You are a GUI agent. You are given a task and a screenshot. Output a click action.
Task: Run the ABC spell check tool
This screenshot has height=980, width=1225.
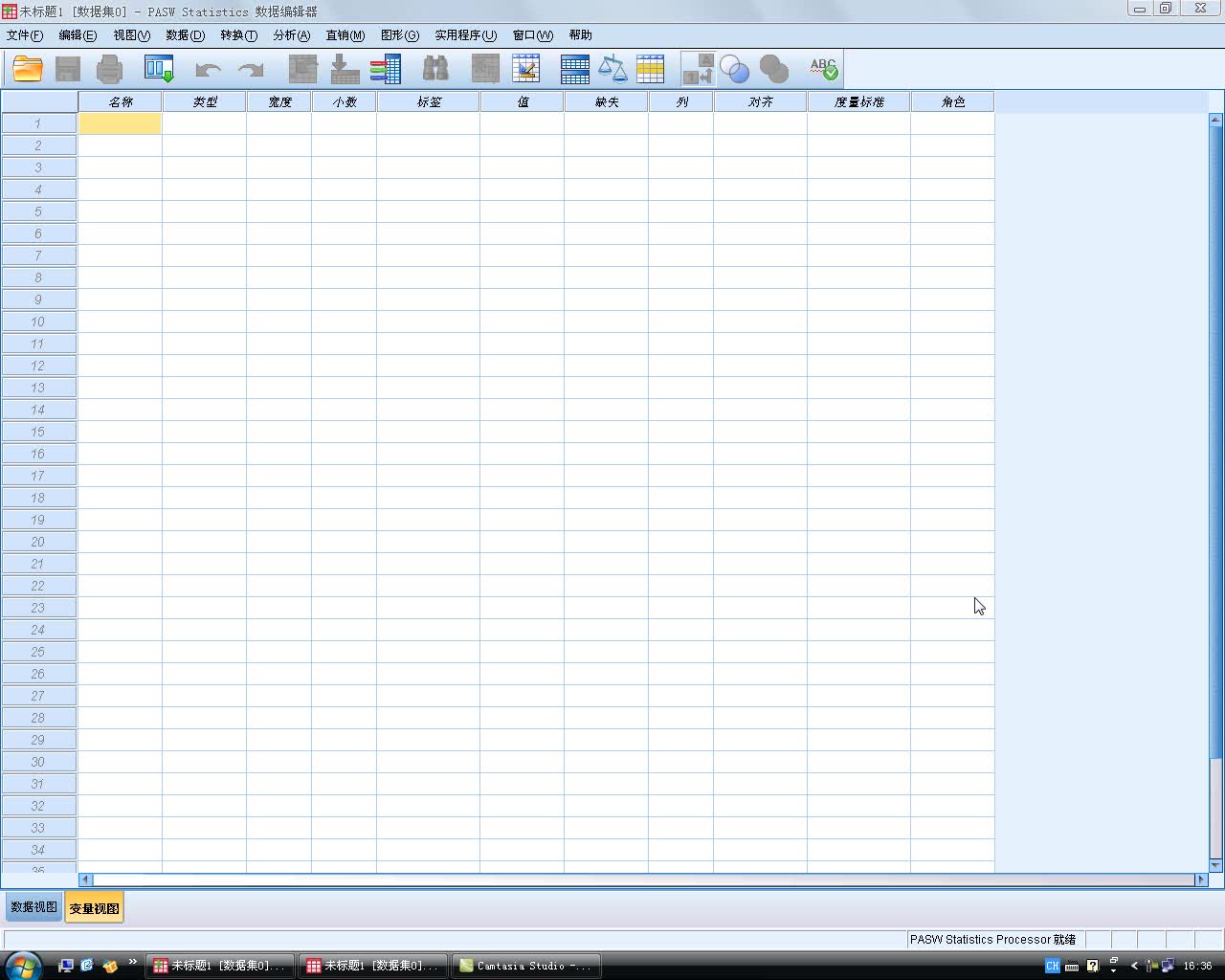(x=821, y=68)
